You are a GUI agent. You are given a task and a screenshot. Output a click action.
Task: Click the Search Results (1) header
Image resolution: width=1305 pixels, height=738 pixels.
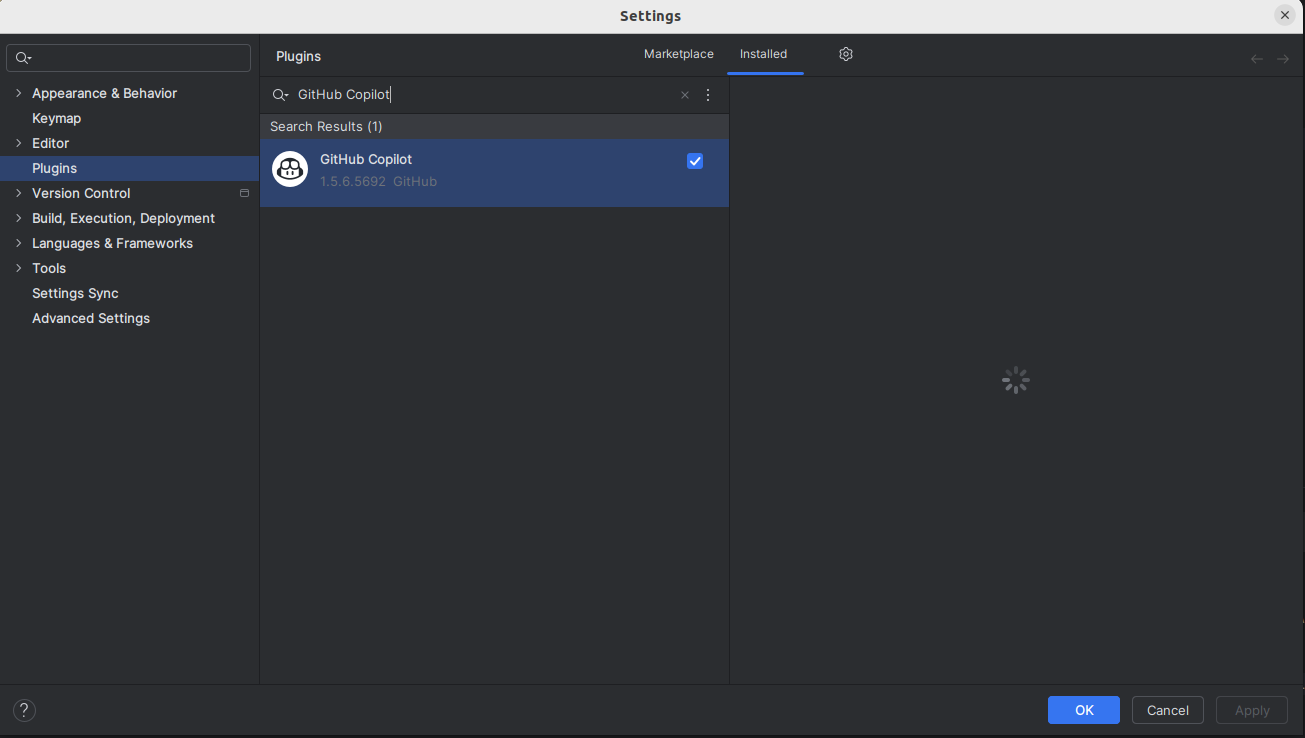point(326,126)
